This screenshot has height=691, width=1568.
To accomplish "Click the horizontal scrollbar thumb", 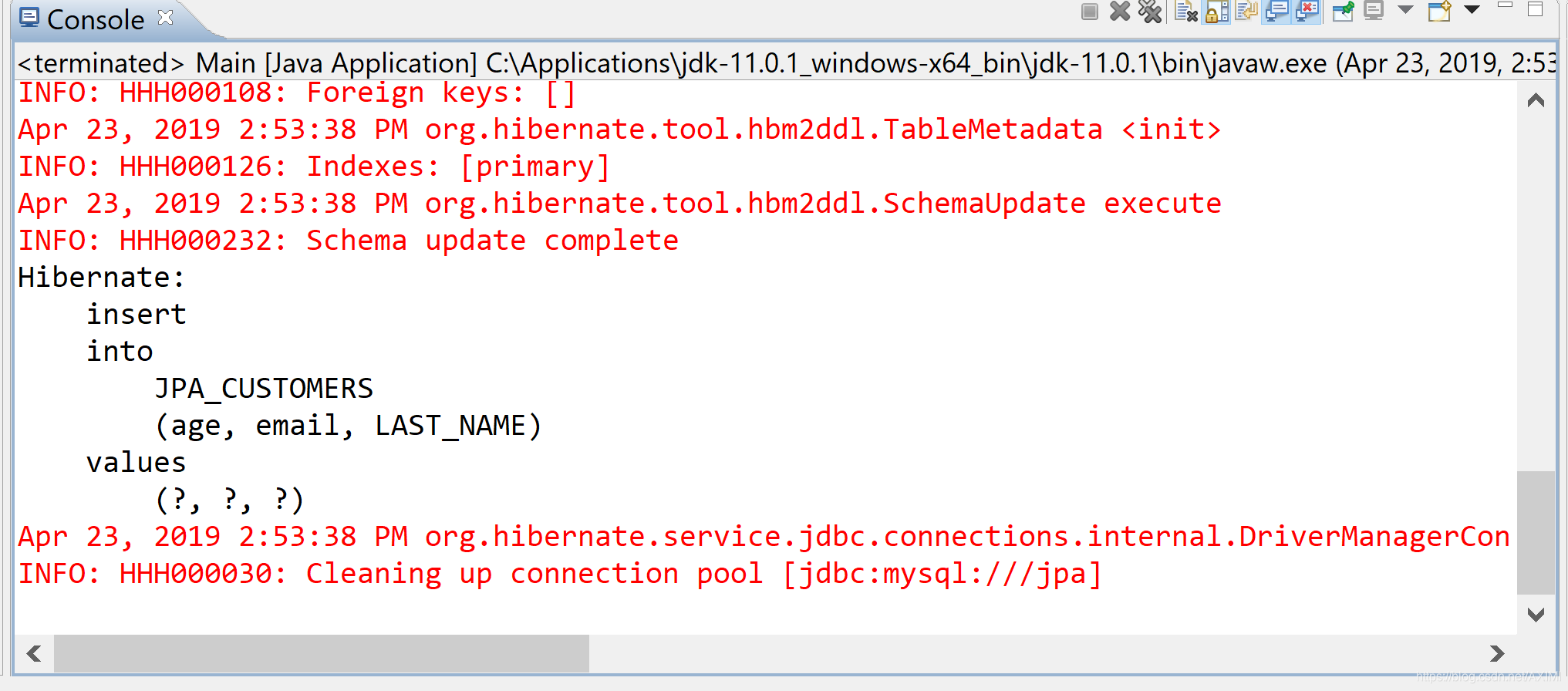I will [x=322, y=654].
